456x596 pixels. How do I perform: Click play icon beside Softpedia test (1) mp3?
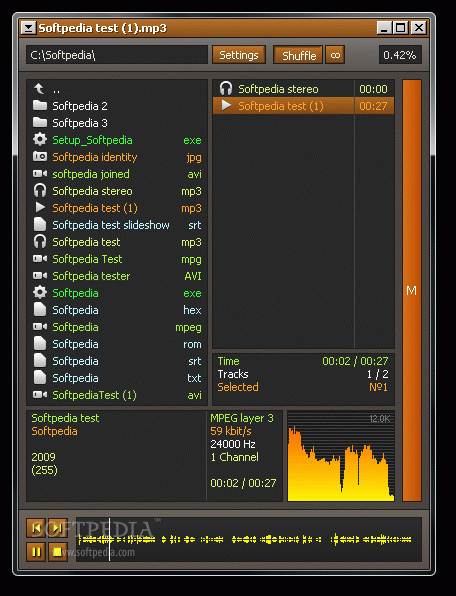(40, 208)
